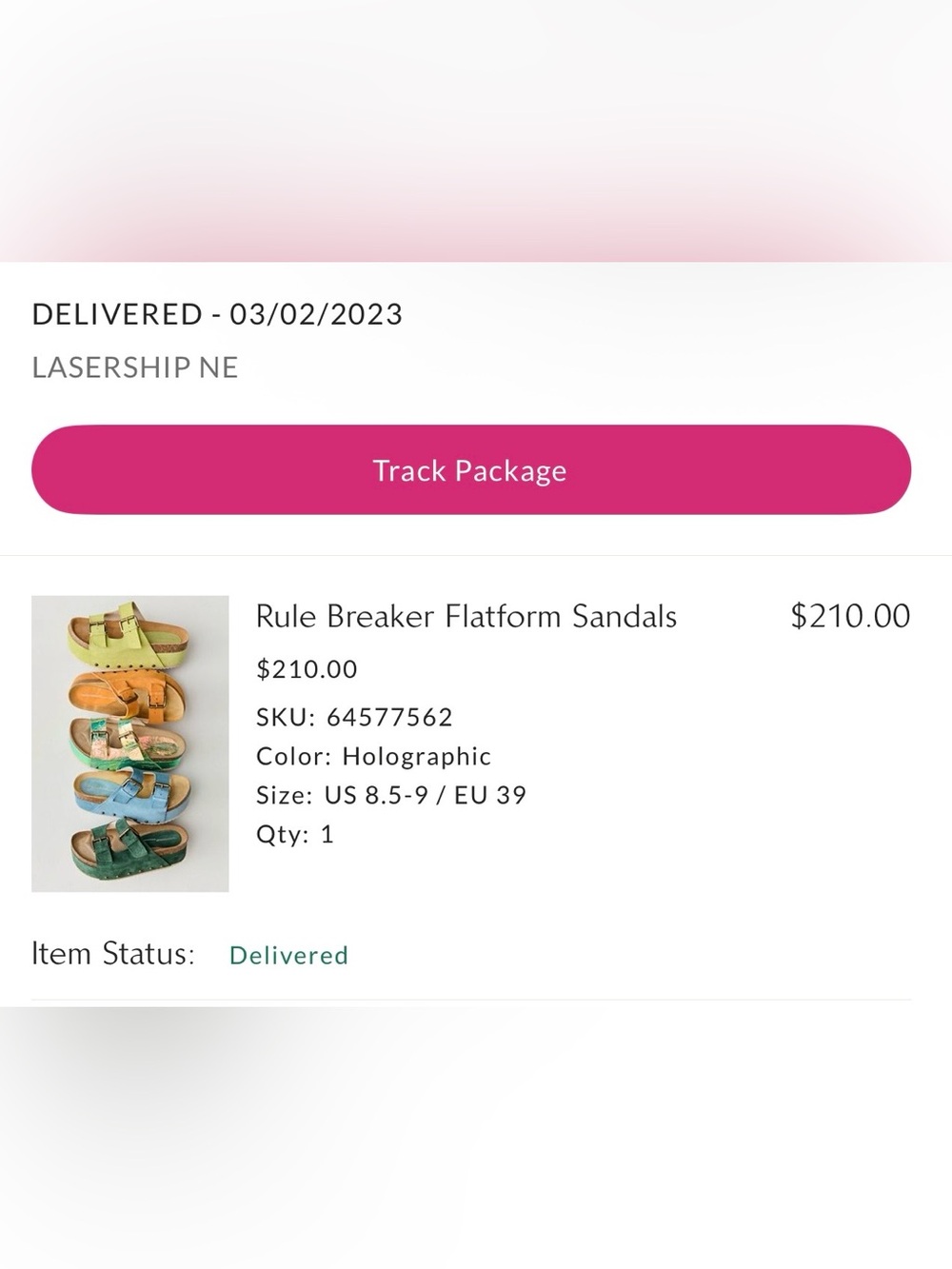Click the green Delivered item status text
The height and width of the screenshot is (1269, 952).
click(288, 955)
